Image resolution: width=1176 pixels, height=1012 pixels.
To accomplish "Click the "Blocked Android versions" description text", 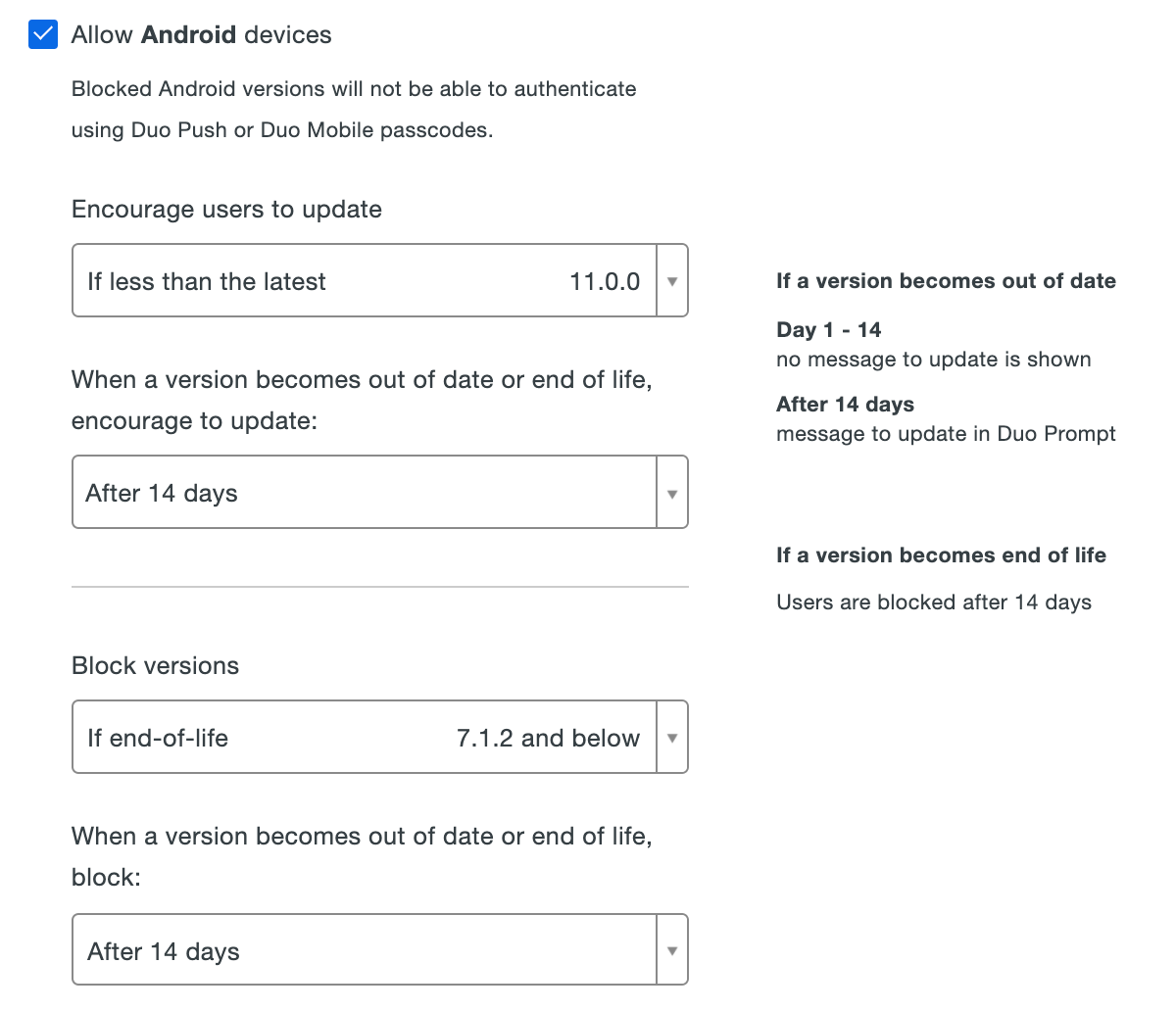I will [x=353, y=89].
